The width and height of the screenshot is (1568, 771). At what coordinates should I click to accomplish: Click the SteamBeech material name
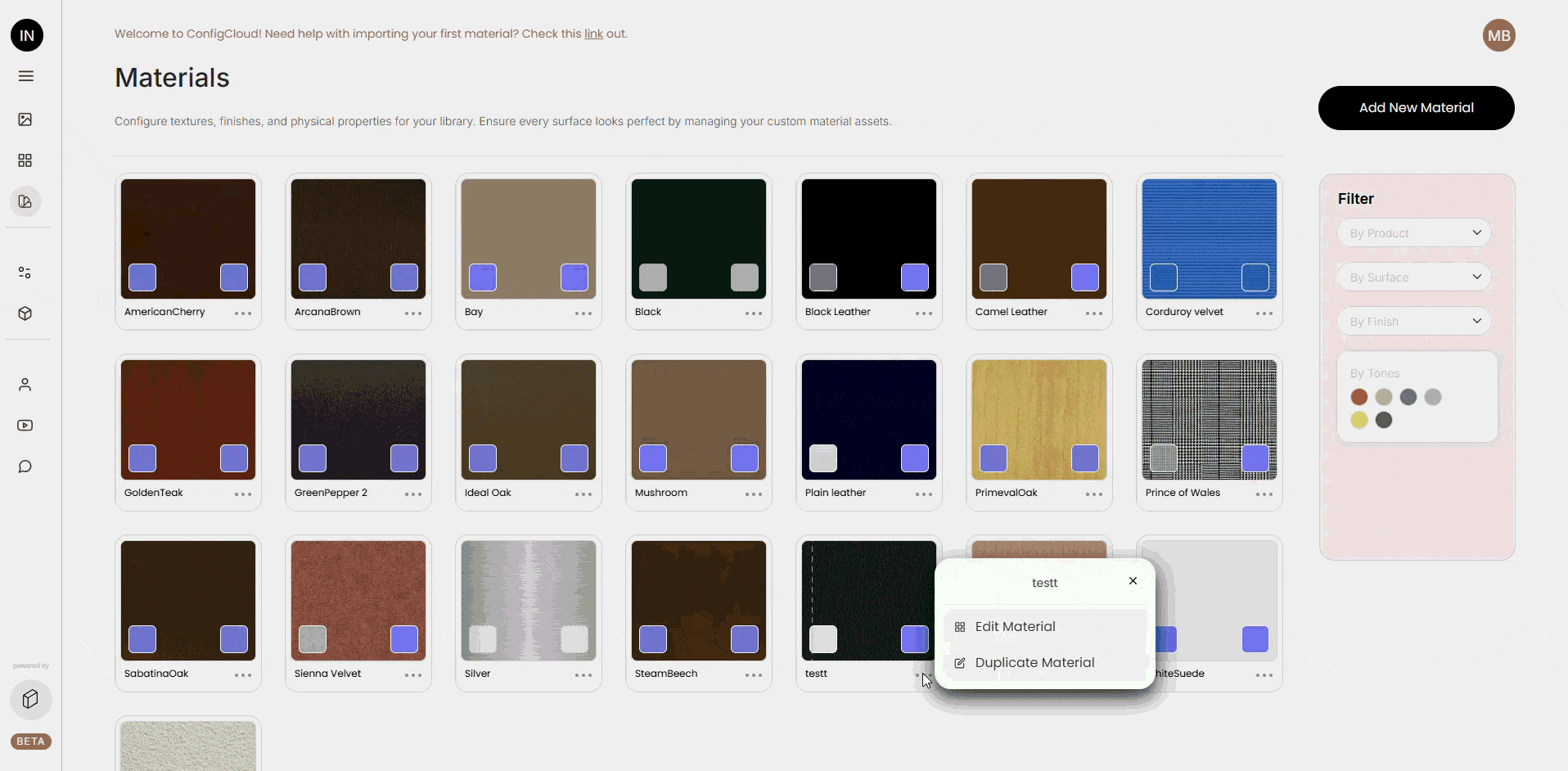pyautogui.click(x=666, y=674)
